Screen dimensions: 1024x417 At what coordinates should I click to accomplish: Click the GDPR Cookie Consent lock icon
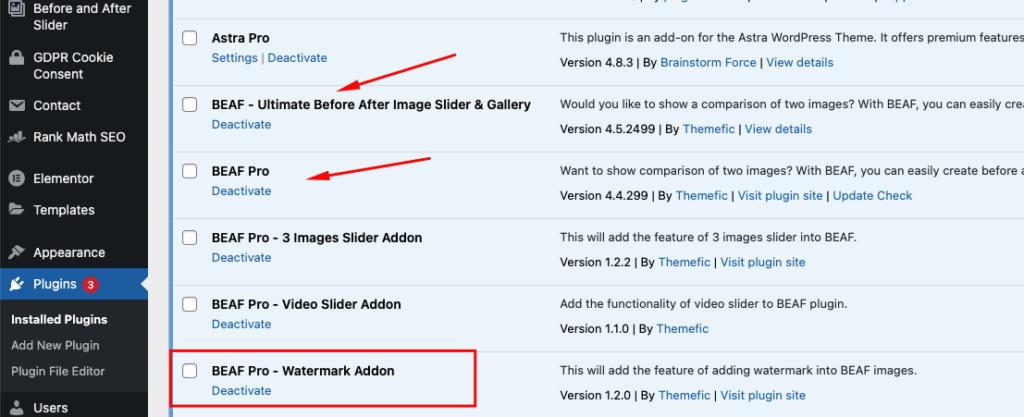[x=17, y=58]
